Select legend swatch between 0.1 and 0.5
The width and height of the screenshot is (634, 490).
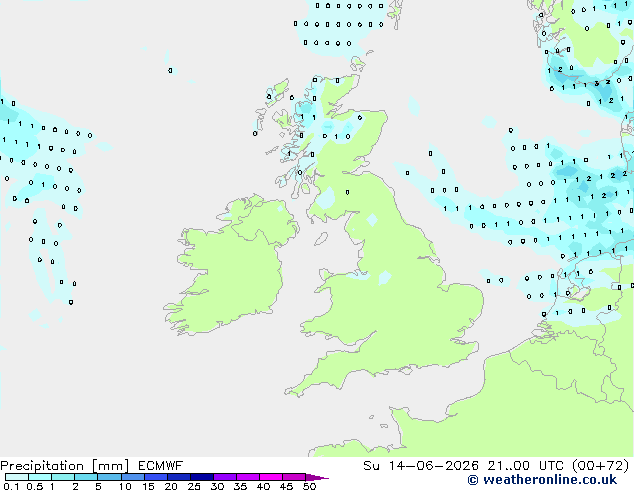[x=17, y=477]
